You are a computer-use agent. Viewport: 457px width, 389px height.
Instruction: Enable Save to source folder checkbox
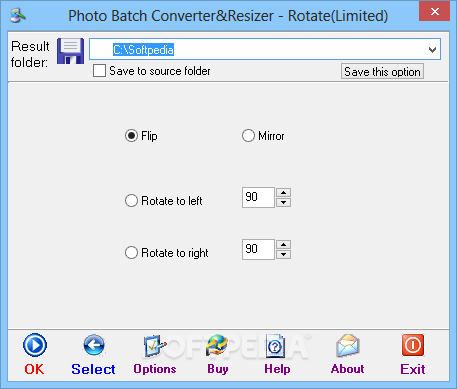99,71
